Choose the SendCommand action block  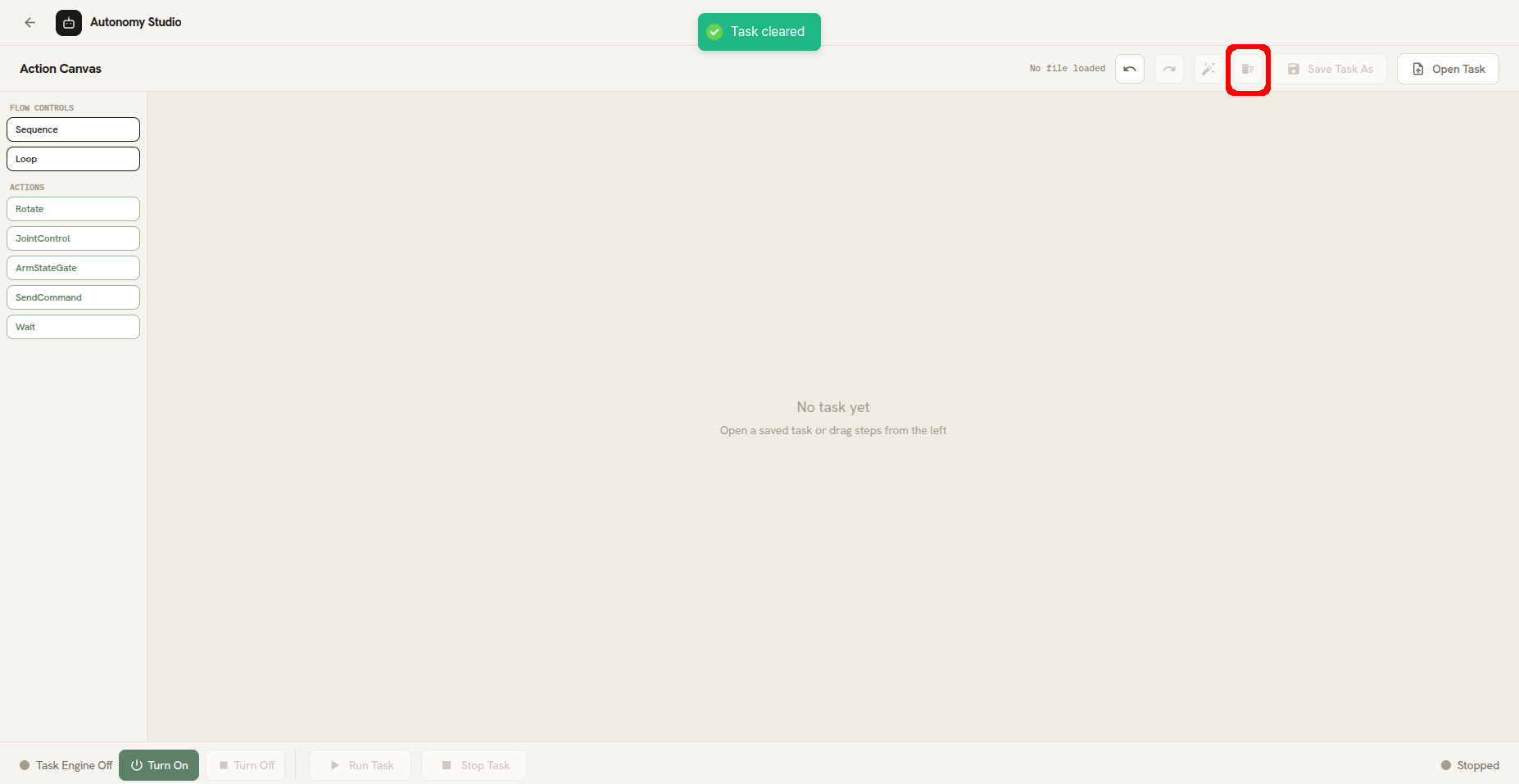tap(73, 297)
